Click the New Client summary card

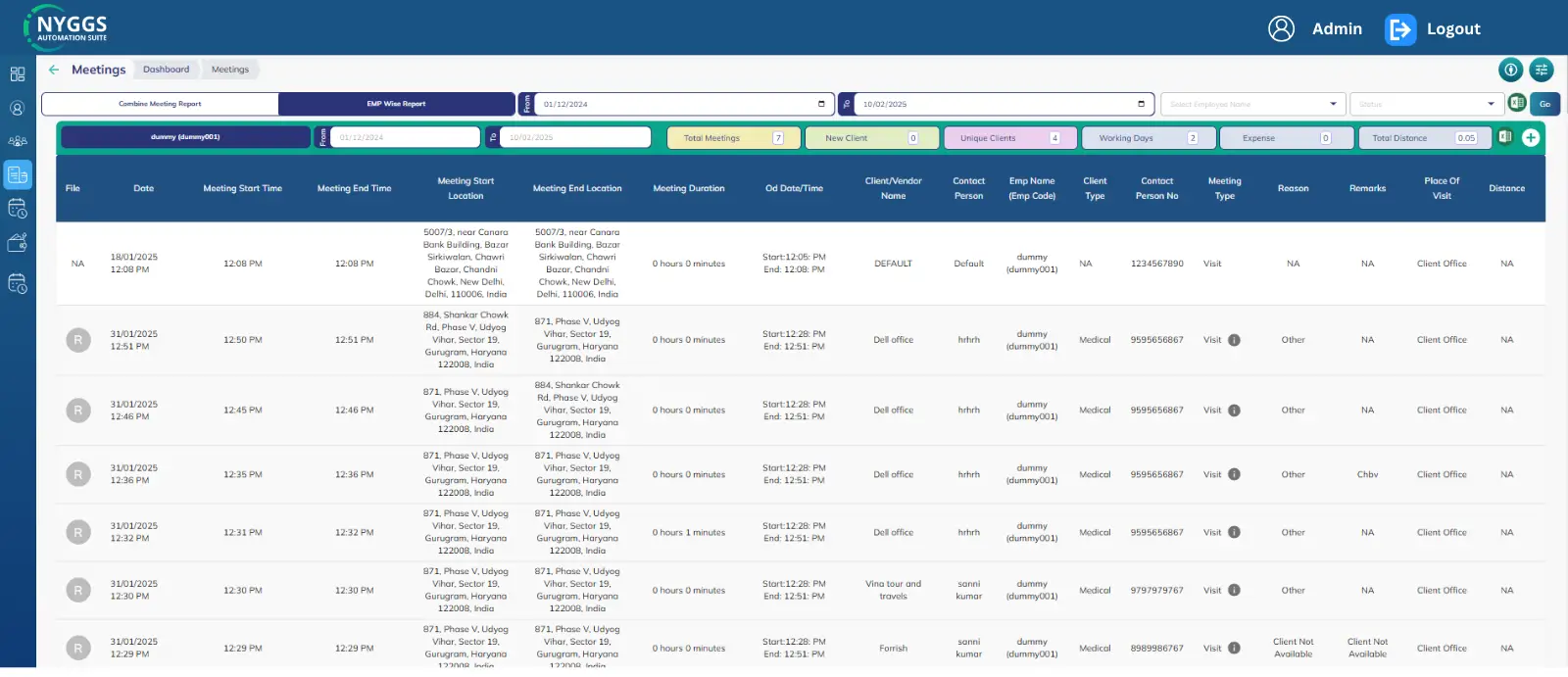[x=872, y=138]
